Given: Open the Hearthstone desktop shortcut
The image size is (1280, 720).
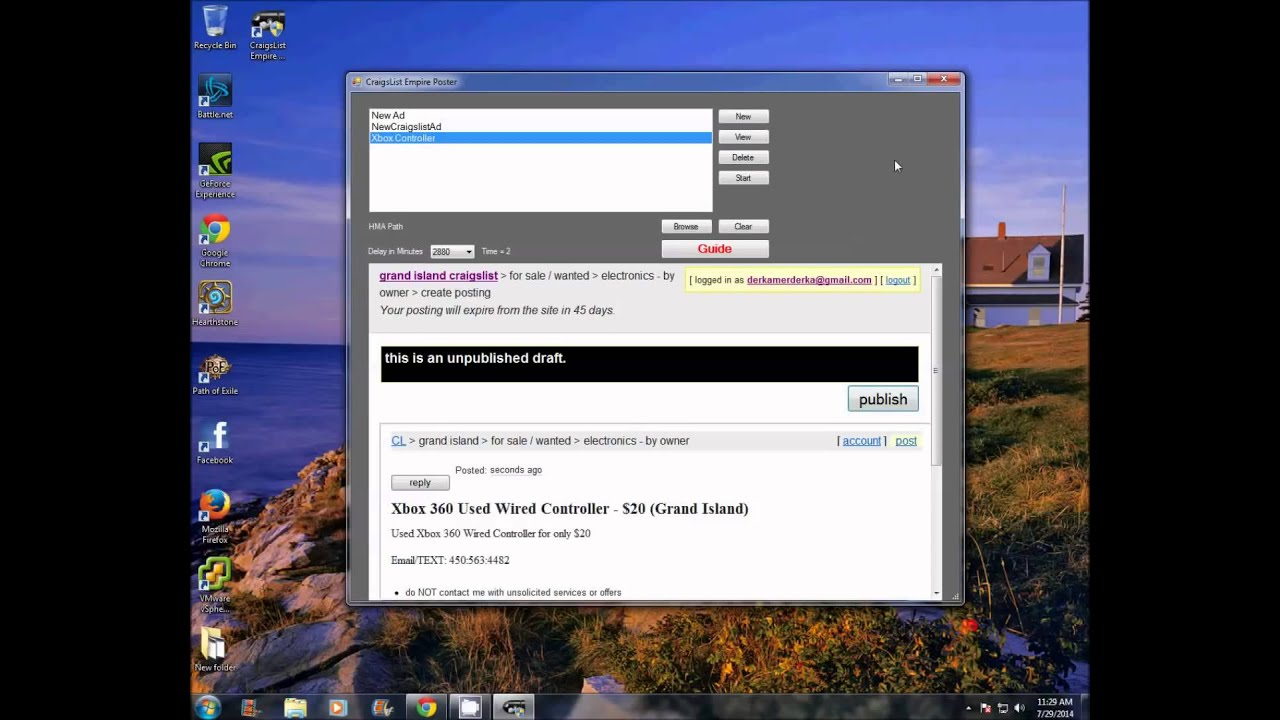Looking at the screenshot, I should tap(214, 304).
